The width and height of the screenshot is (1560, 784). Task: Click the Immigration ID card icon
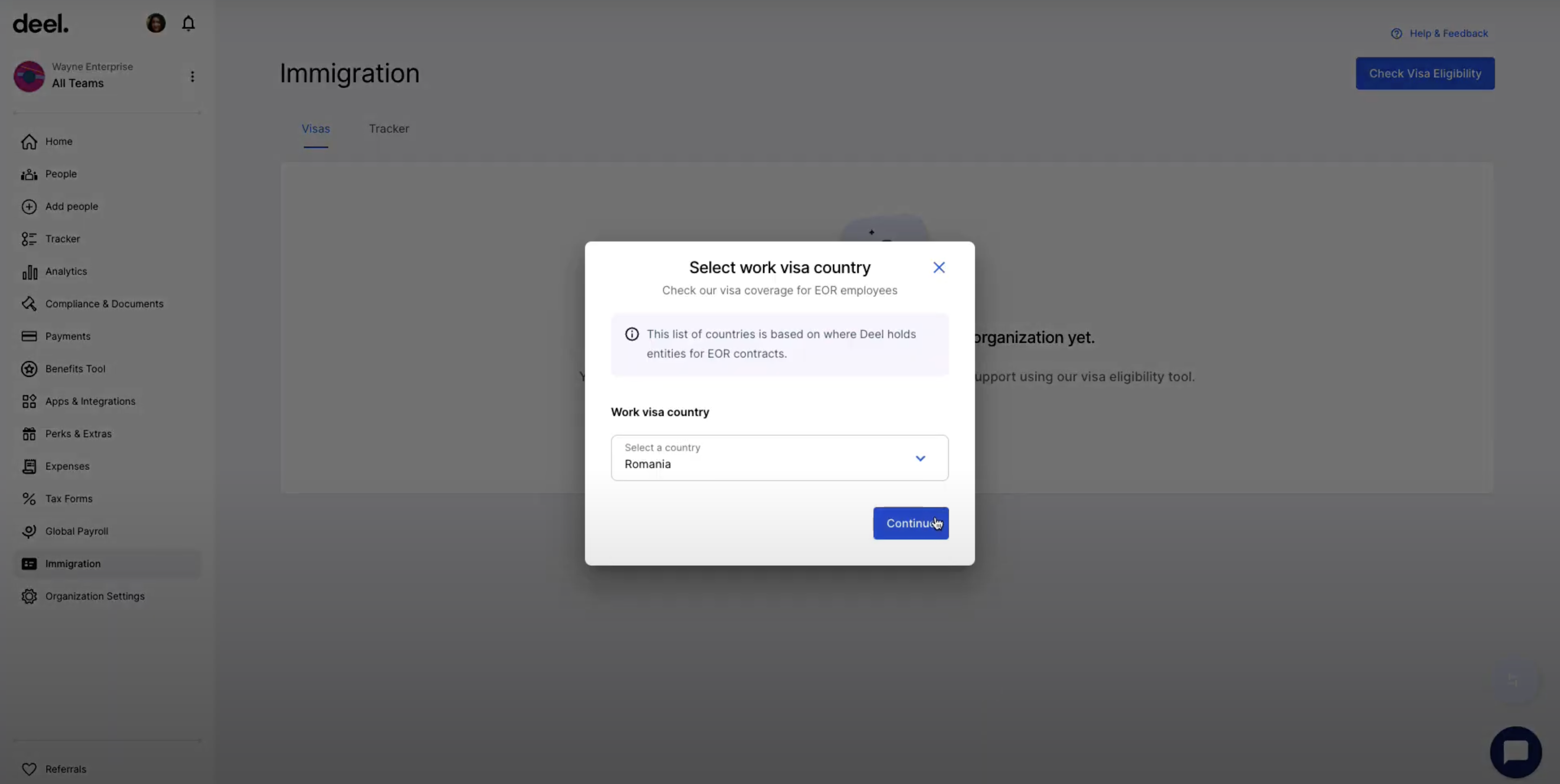[x=29, y=564]
